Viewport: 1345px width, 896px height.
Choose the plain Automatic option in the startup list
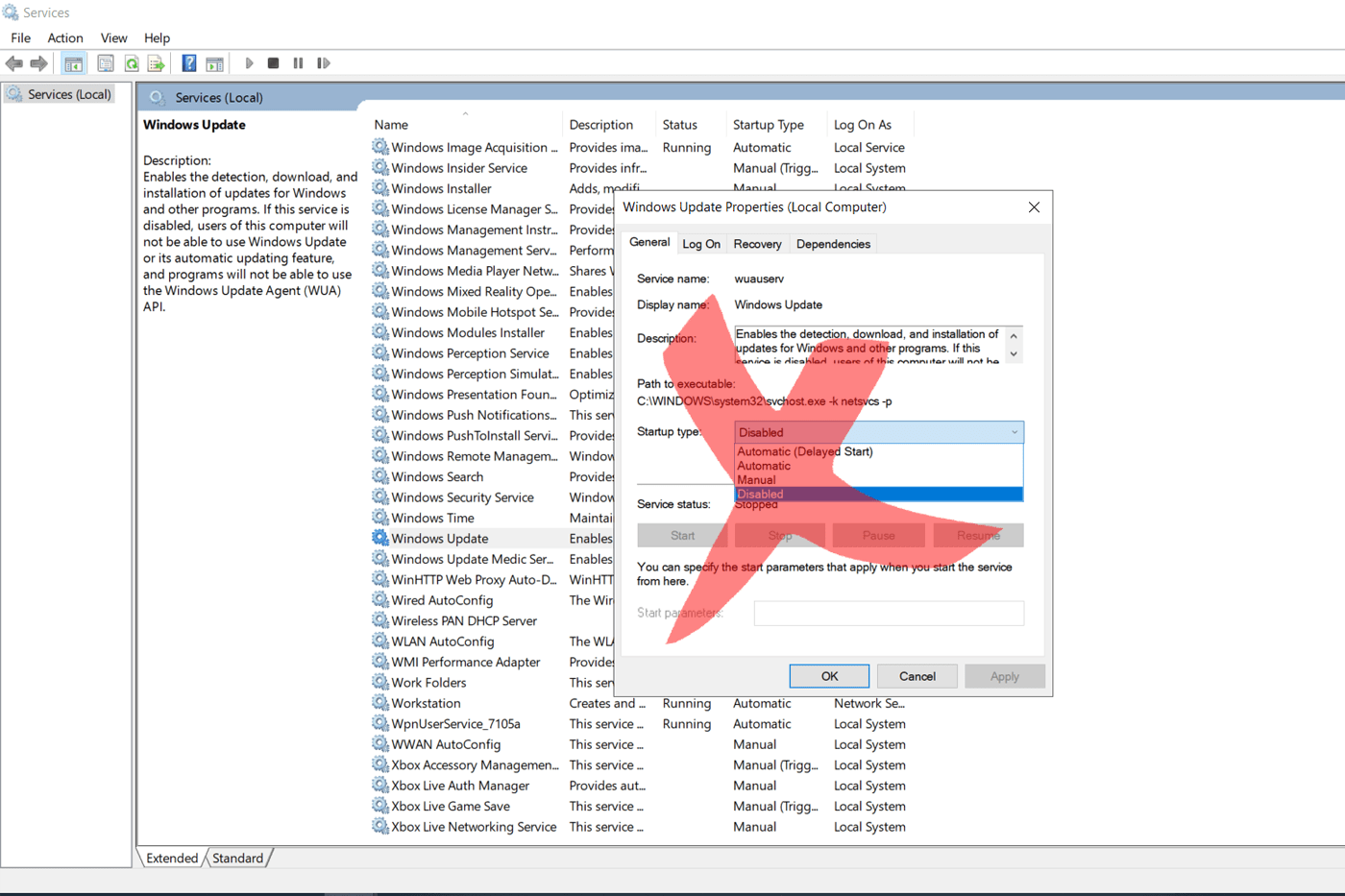879,466
